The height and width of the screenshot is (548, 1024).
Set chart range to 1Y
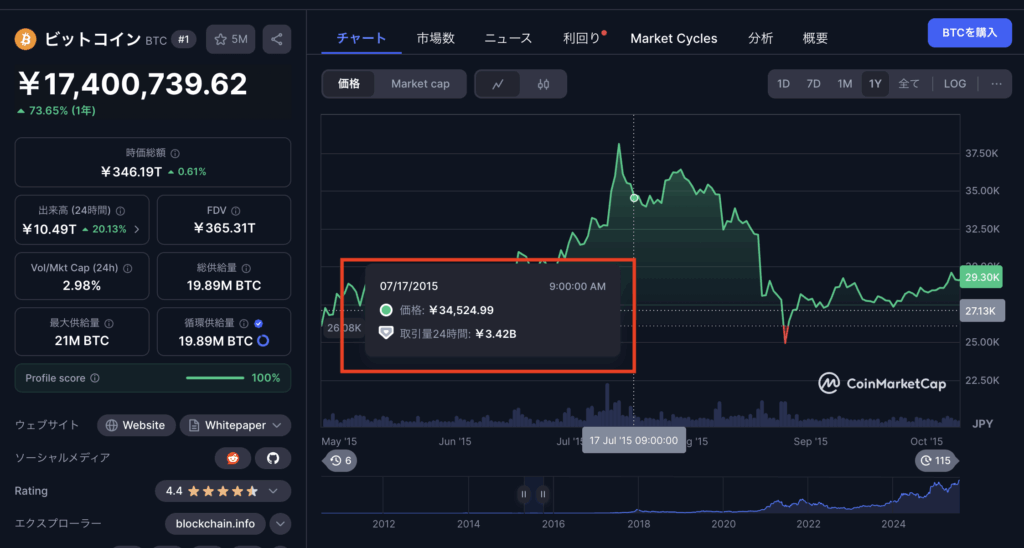pos(875,84)
